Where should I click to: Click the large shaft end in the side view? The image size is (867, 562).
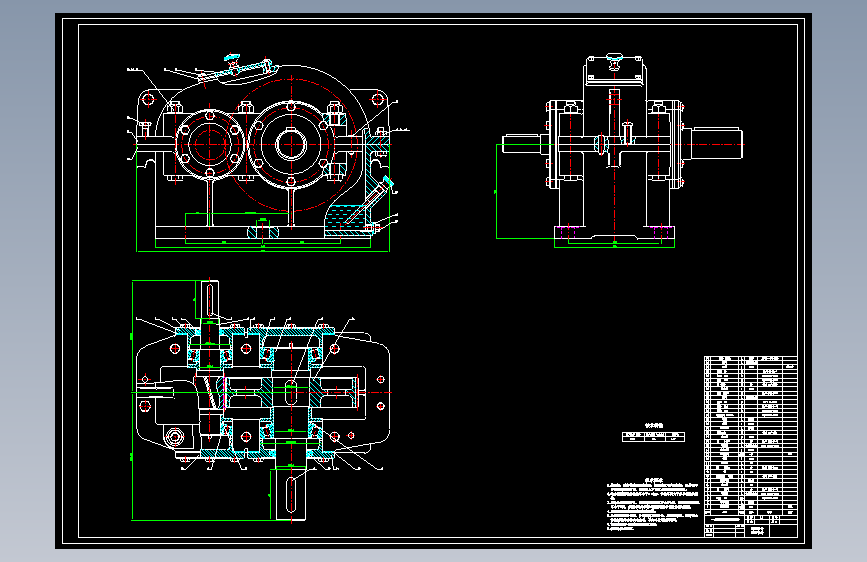[717, 144]
